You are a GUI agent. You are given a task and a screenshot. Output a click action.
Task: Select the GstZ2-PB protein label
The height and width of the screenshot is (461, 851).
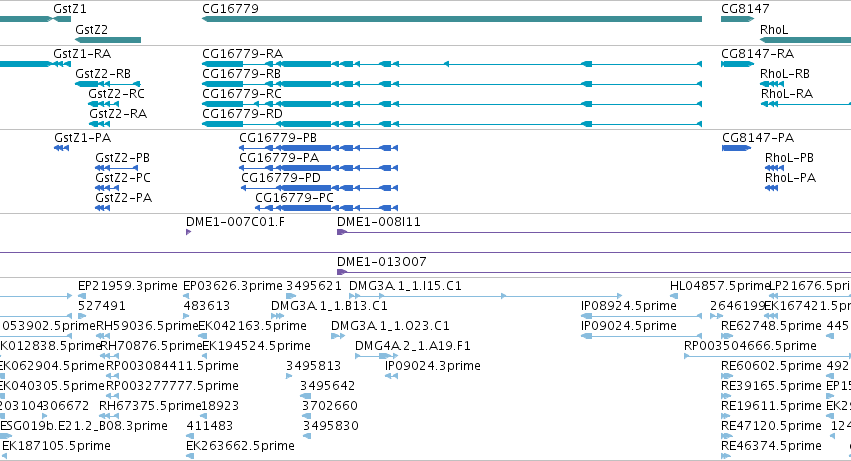pyautogui.click(x=123, y=158)
